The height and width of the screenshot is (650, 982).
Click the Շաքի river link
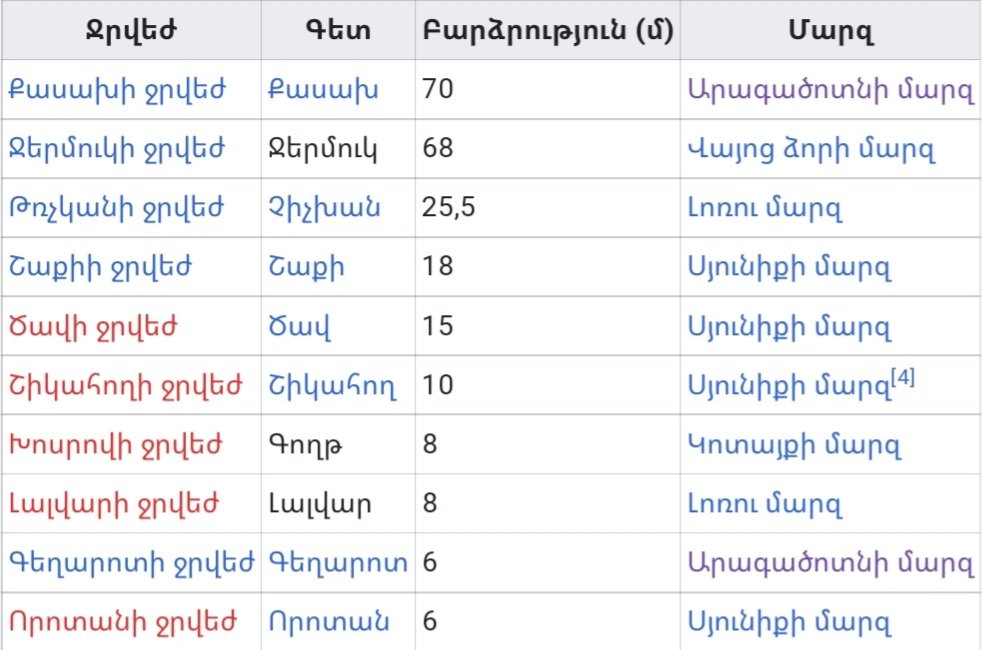pos(306,266)
